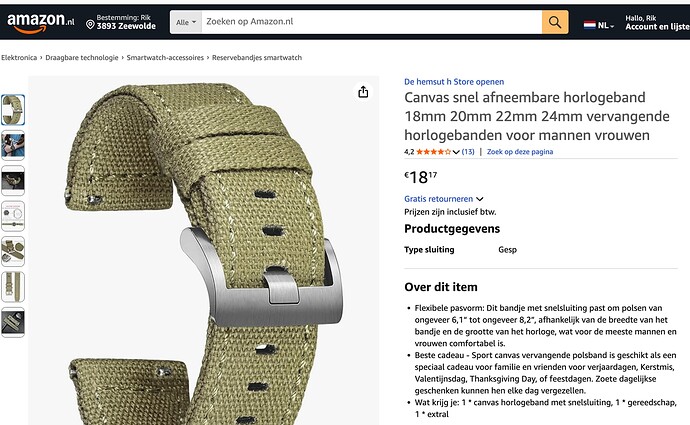Open the hemsut Store link

(454, 82)
